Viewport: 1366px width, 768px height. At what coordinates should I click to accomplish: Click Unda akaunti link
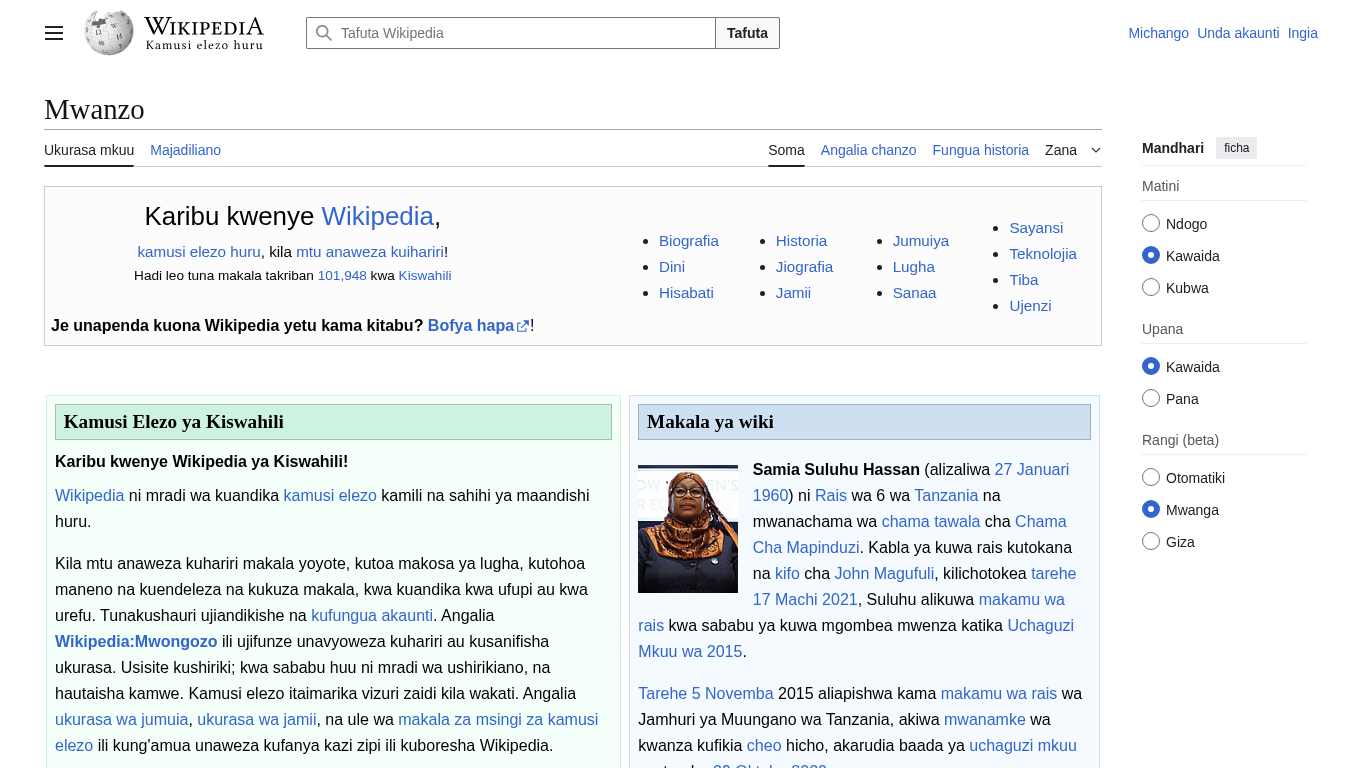(1238, 33)
